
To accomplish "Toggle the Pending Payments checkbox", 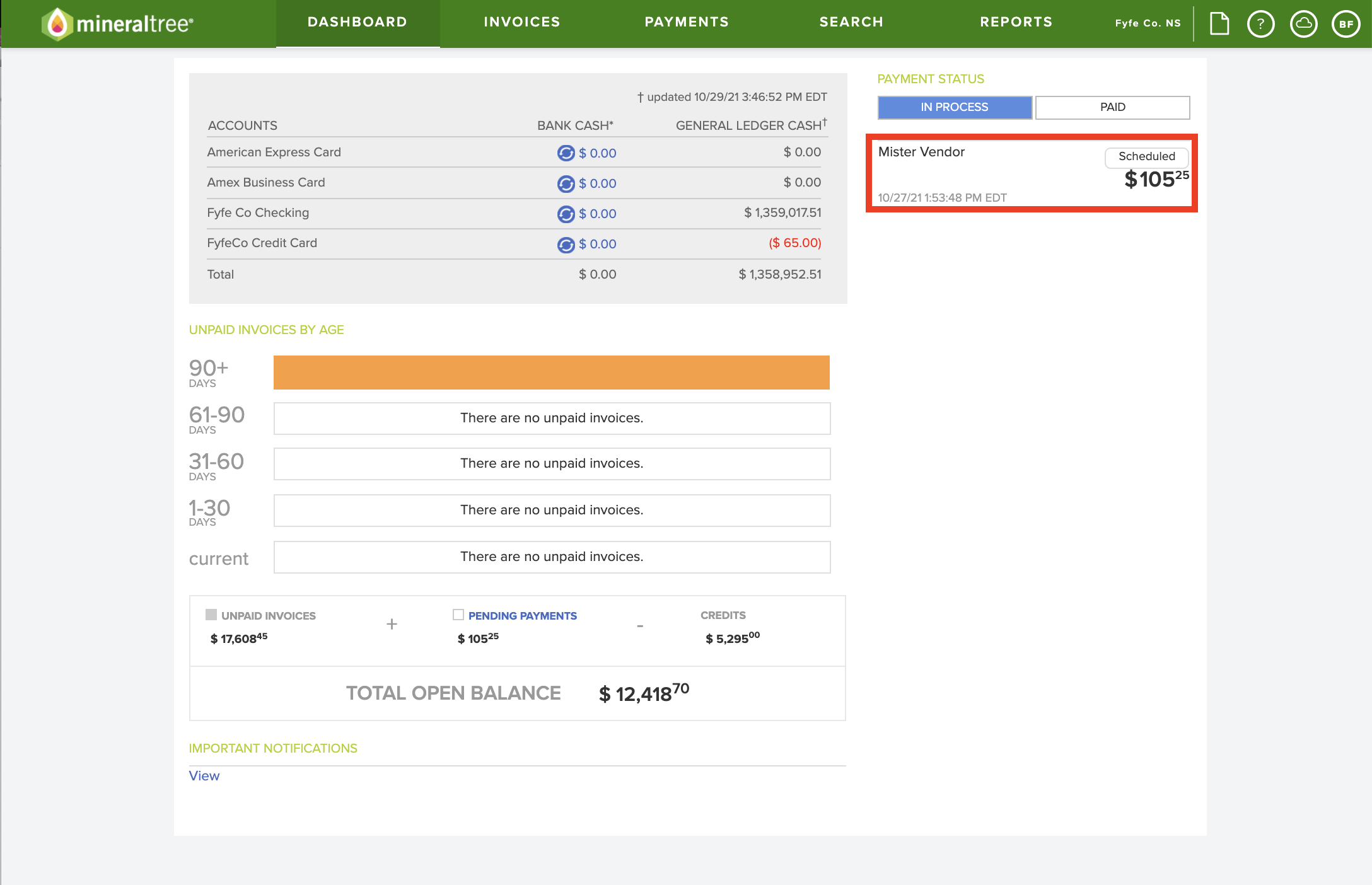I will click(x=458, y=615).
